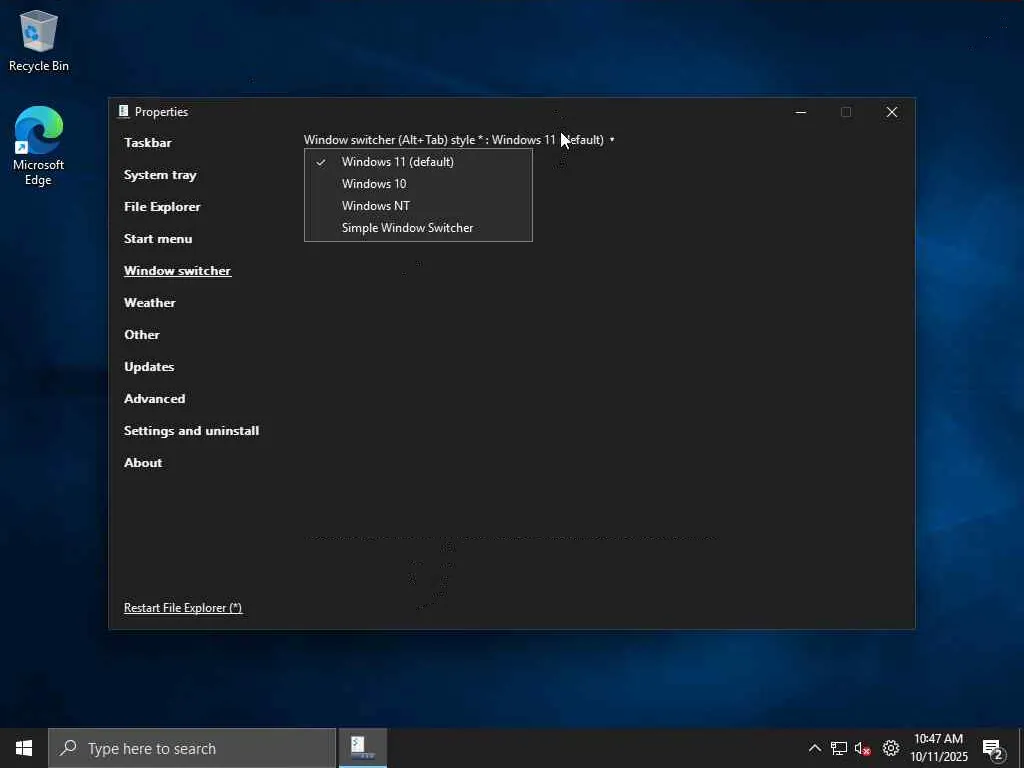Show hidden system tray icons
Screen dimensions: 1024x768
(814, 748)
